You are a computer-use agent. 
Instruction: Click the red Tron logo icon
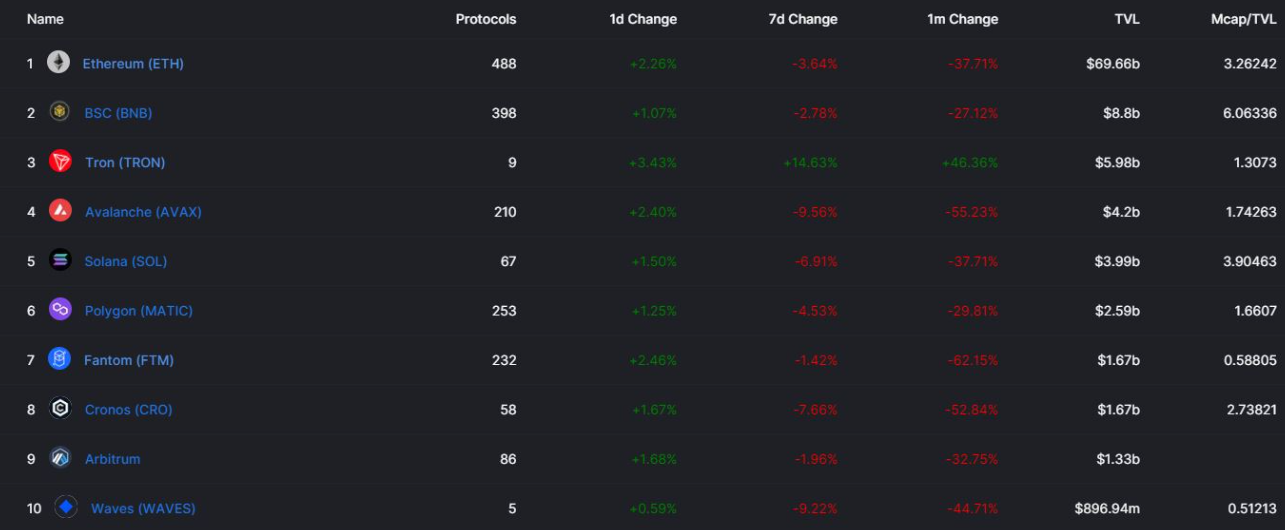tap(60, 162)
